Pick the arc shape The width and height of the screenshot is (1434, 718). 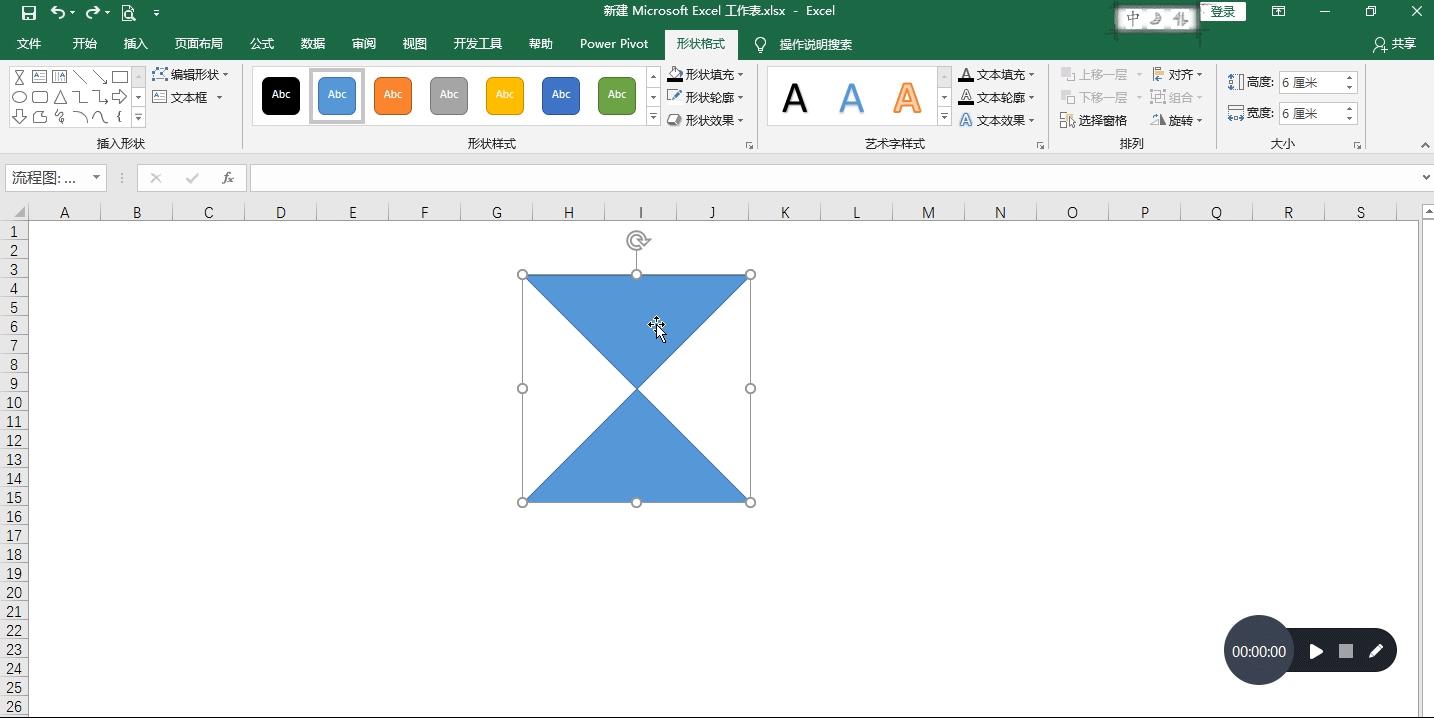click(x=79, y=117)
